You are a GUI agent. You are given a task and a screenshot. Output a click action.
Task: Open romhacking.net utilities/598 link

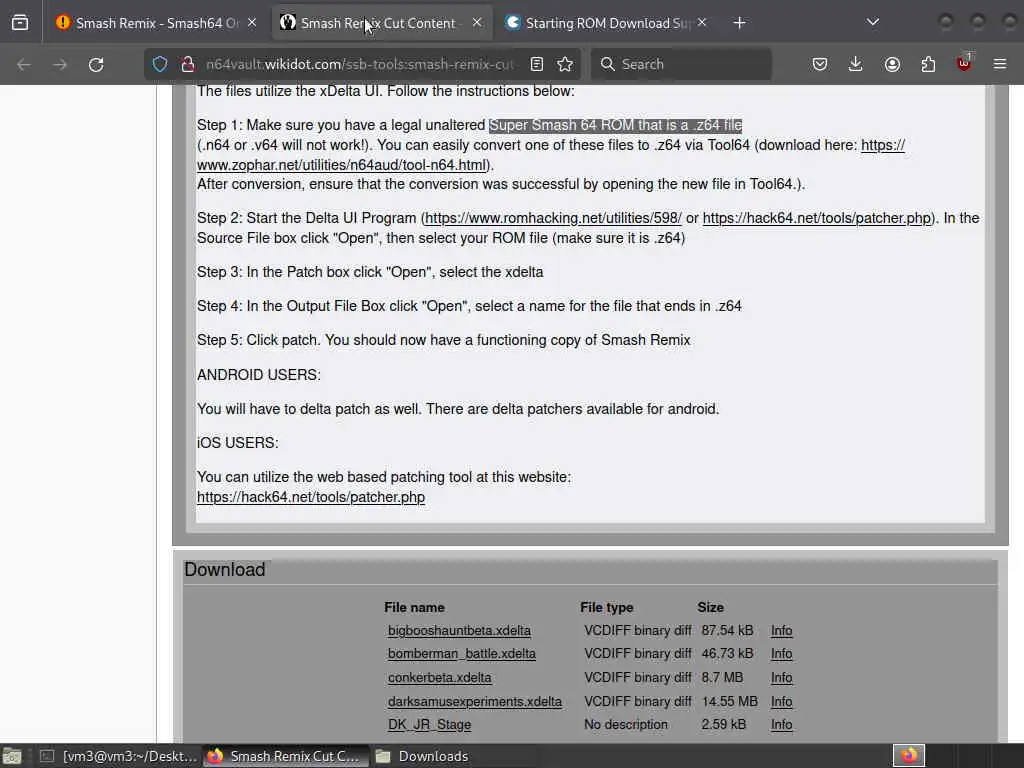click(553, 218)
